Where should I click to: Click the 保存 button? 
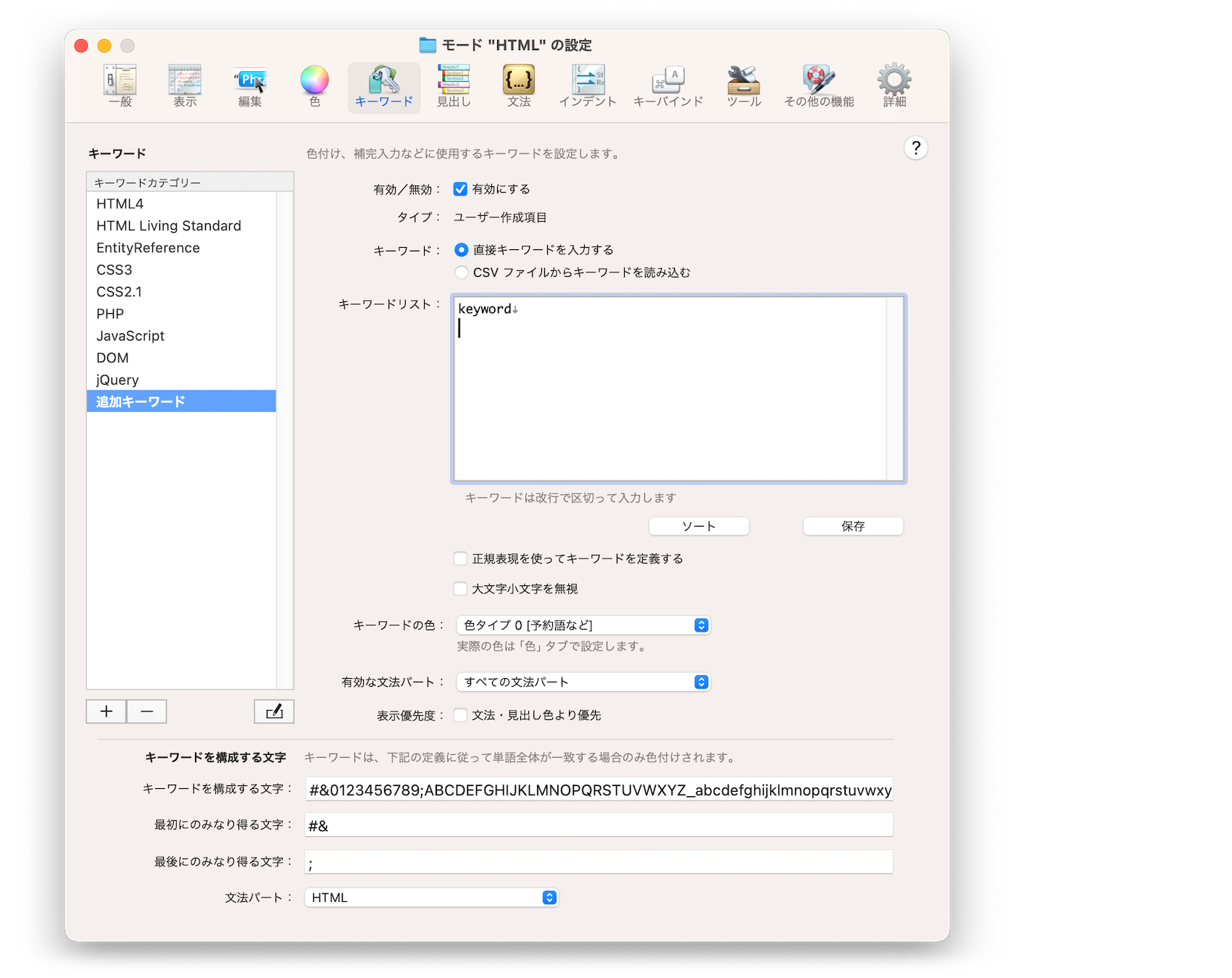point(853,526)
